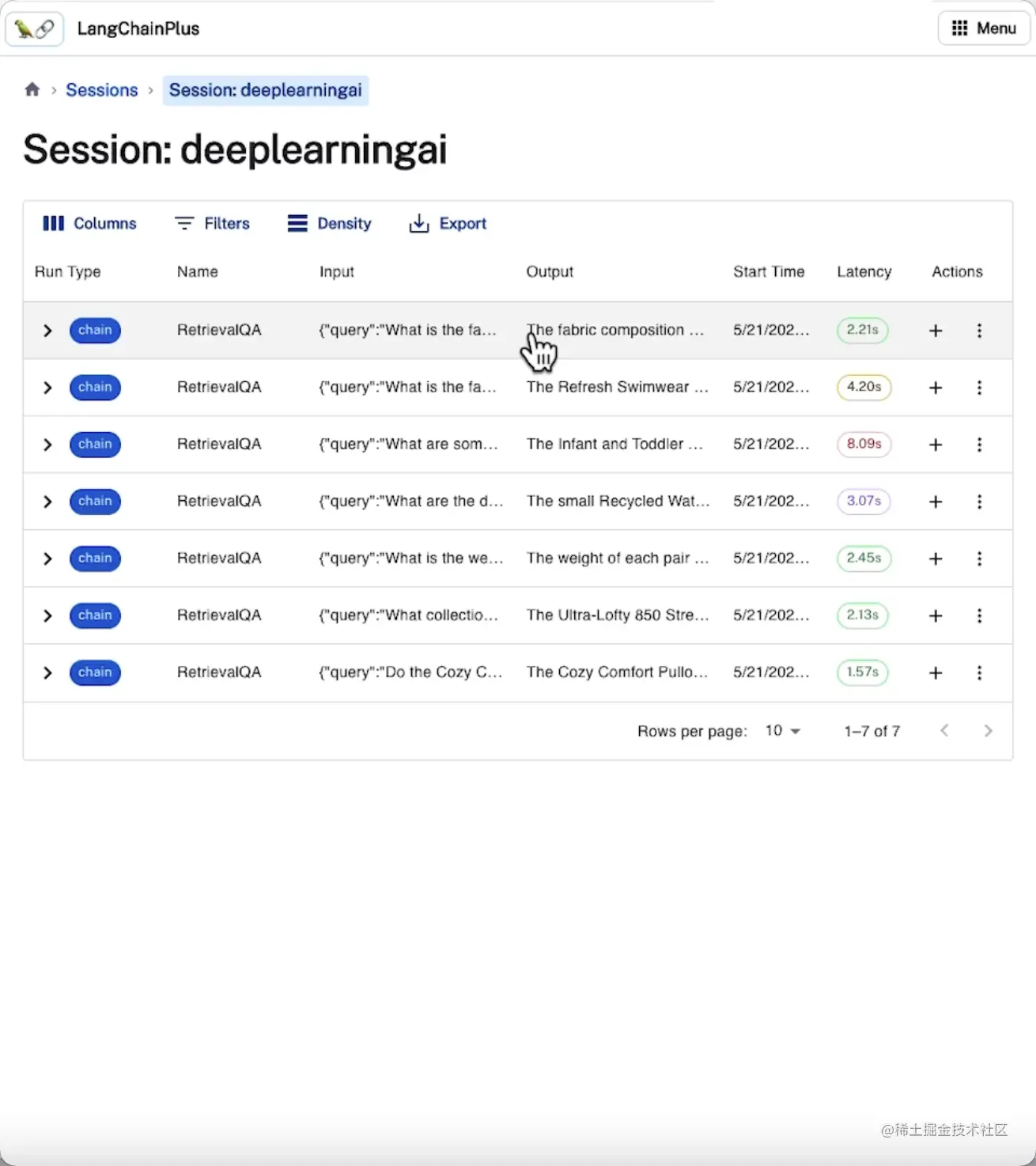Open the Filters panel
Image resolution: width=1036 pixels, height=1166 pixels.
(x=212, y=224)
